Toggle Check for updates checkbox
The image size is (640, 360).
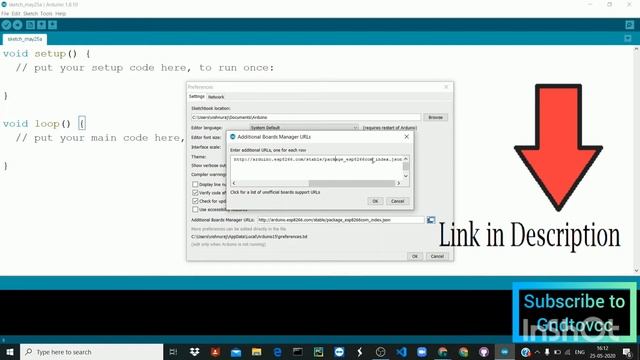pos(195,201)
